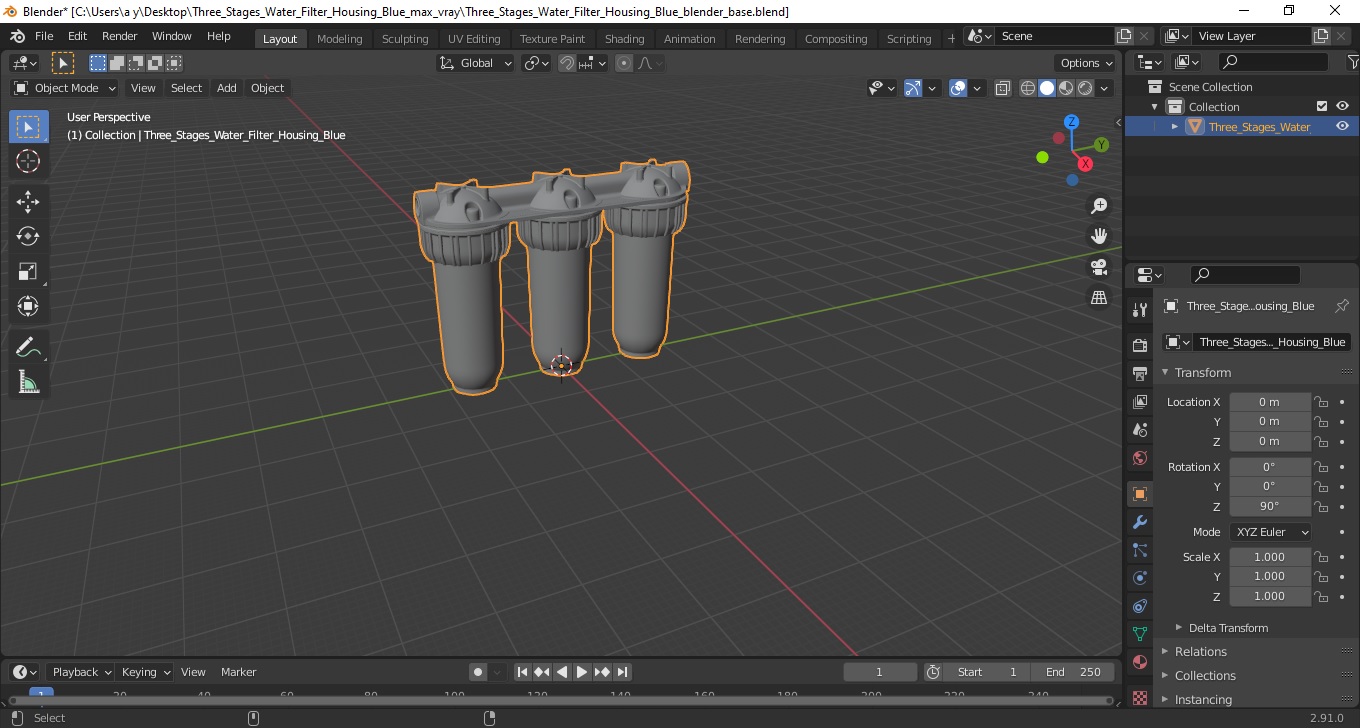Image resolution: width=1360 pixels, height=728 pixels.
Task: Click the Scale X value field
Action: 1269,557
